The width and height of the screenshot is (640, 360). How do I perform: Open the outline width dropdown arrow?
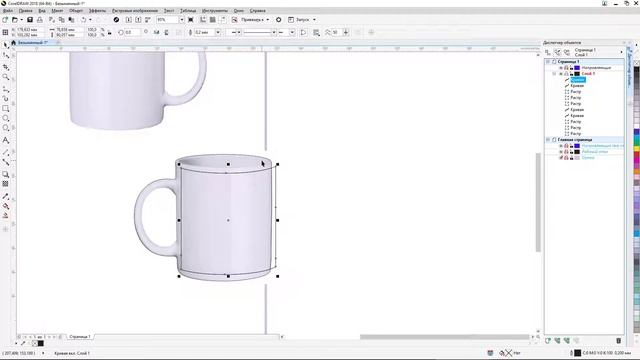pyautogui.click(x=218, y=32)
